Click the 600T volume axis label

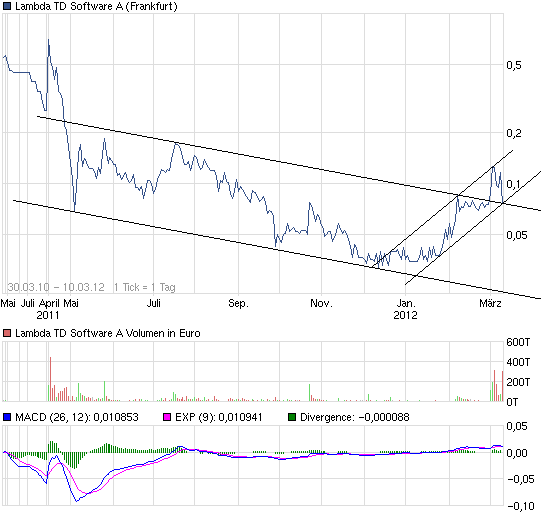pyautogui.click(x=518, y=342)
